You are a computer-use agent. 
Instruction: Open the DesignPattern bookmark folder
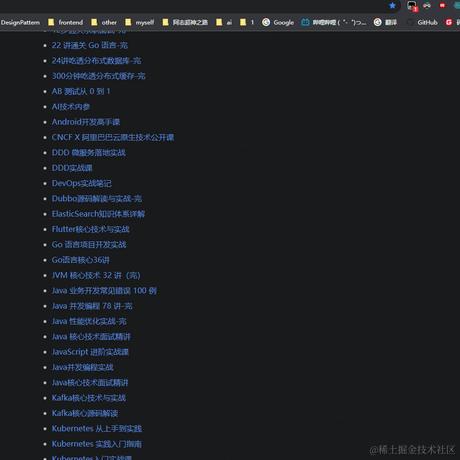(20, 22)
